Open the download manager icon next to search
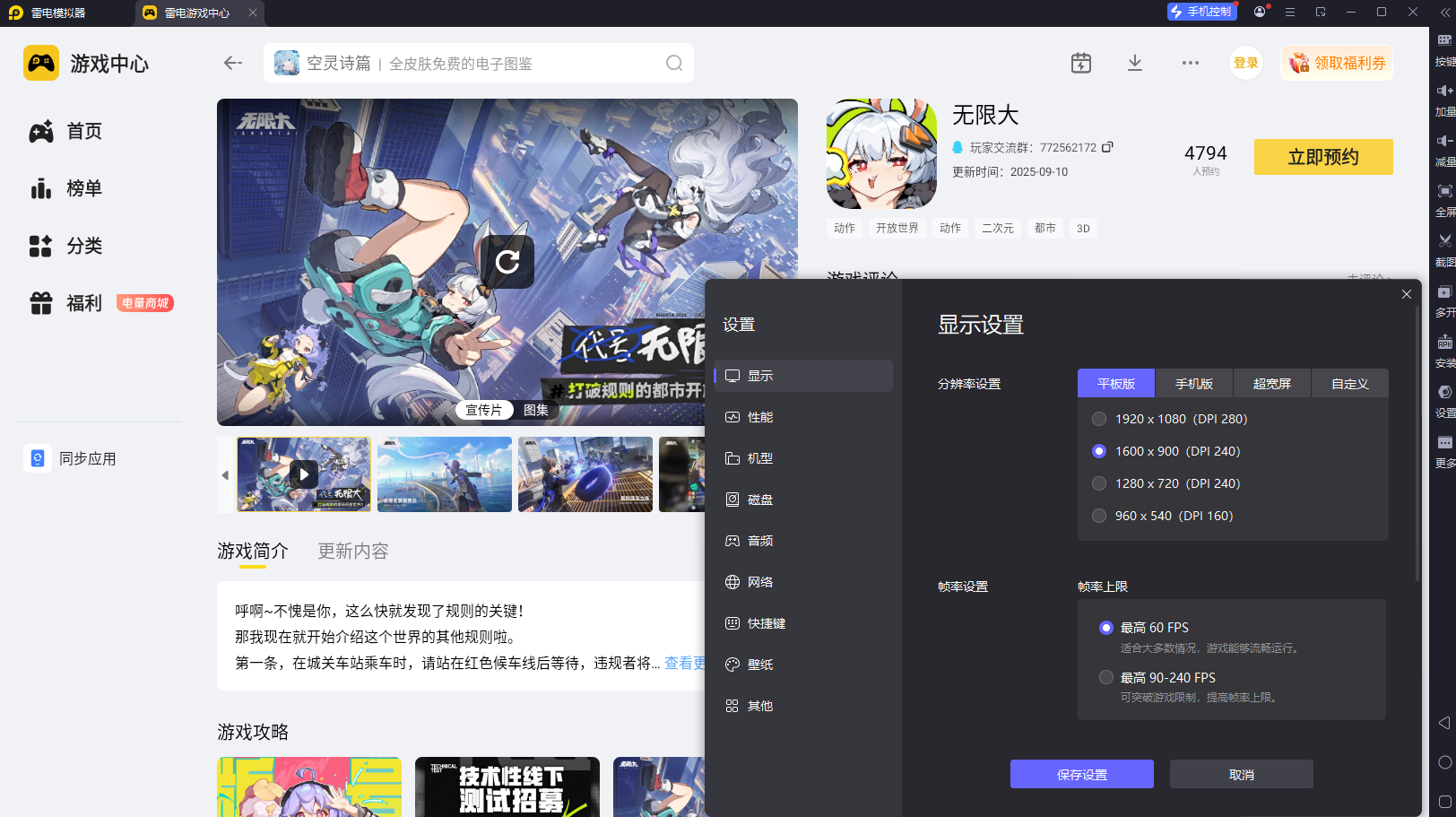1456x817 pixels. tap(1134, 63)
